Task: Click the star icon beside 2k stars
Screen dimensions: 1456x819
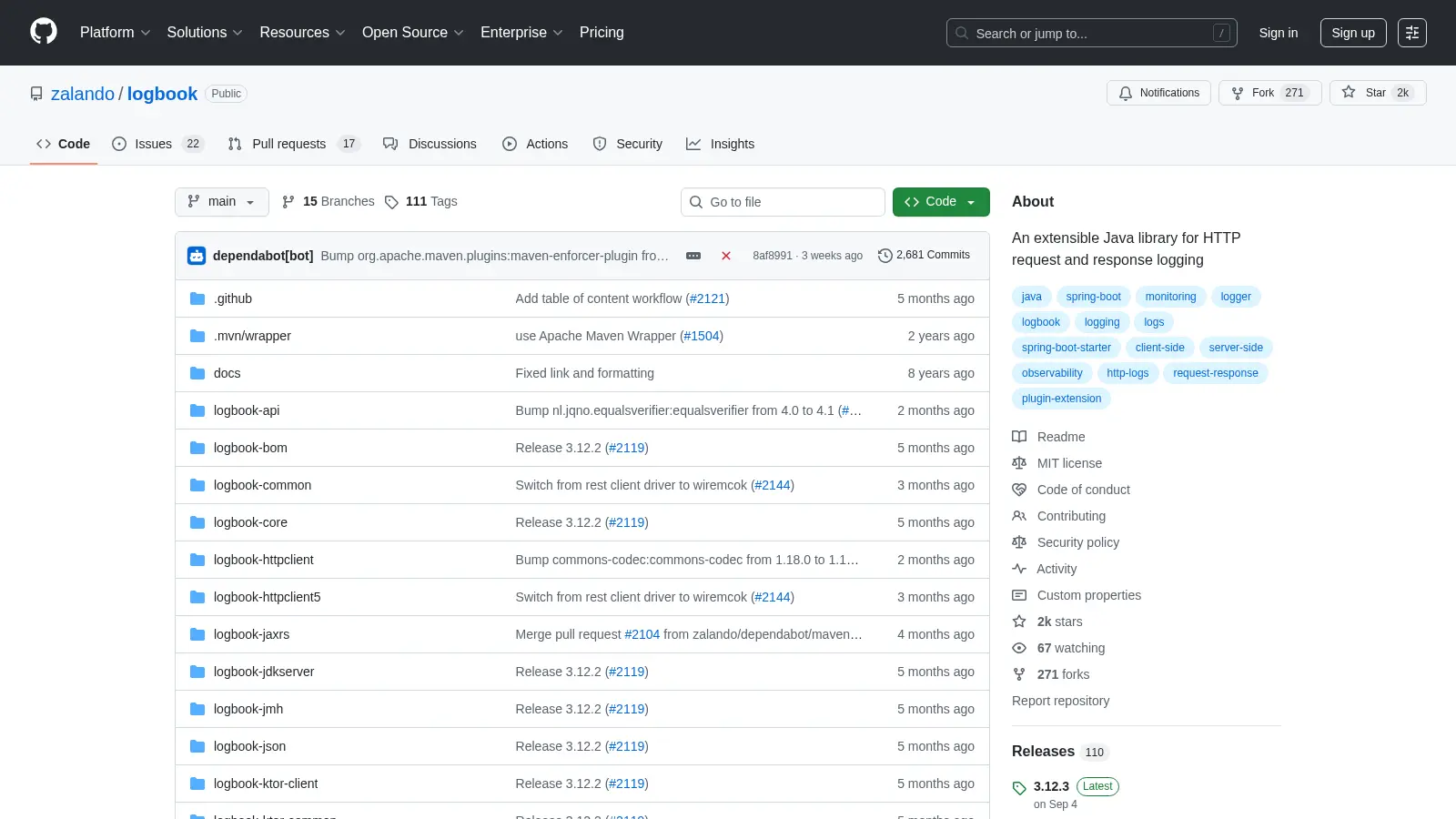Action: 1019,622
